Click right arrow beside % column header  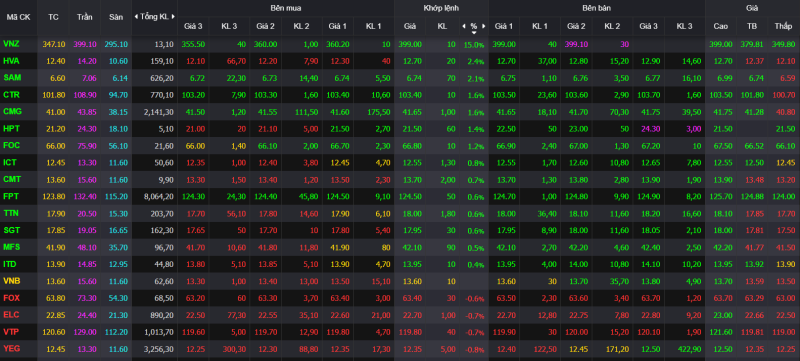[484, 25]
